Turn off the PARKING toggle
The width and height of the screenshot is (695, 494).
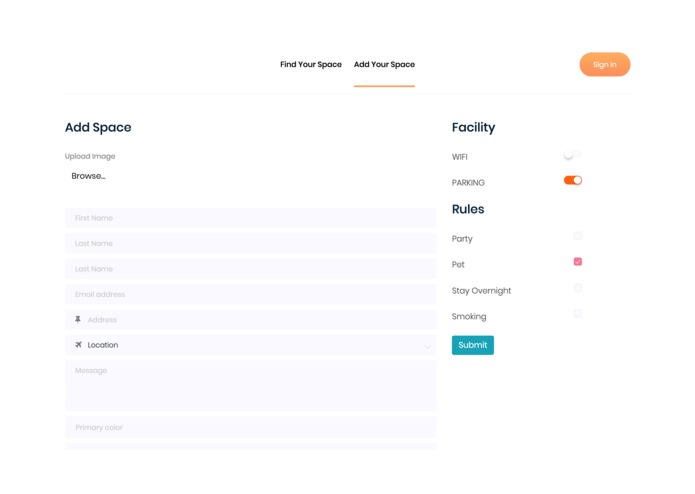click(x=573, y=180)
